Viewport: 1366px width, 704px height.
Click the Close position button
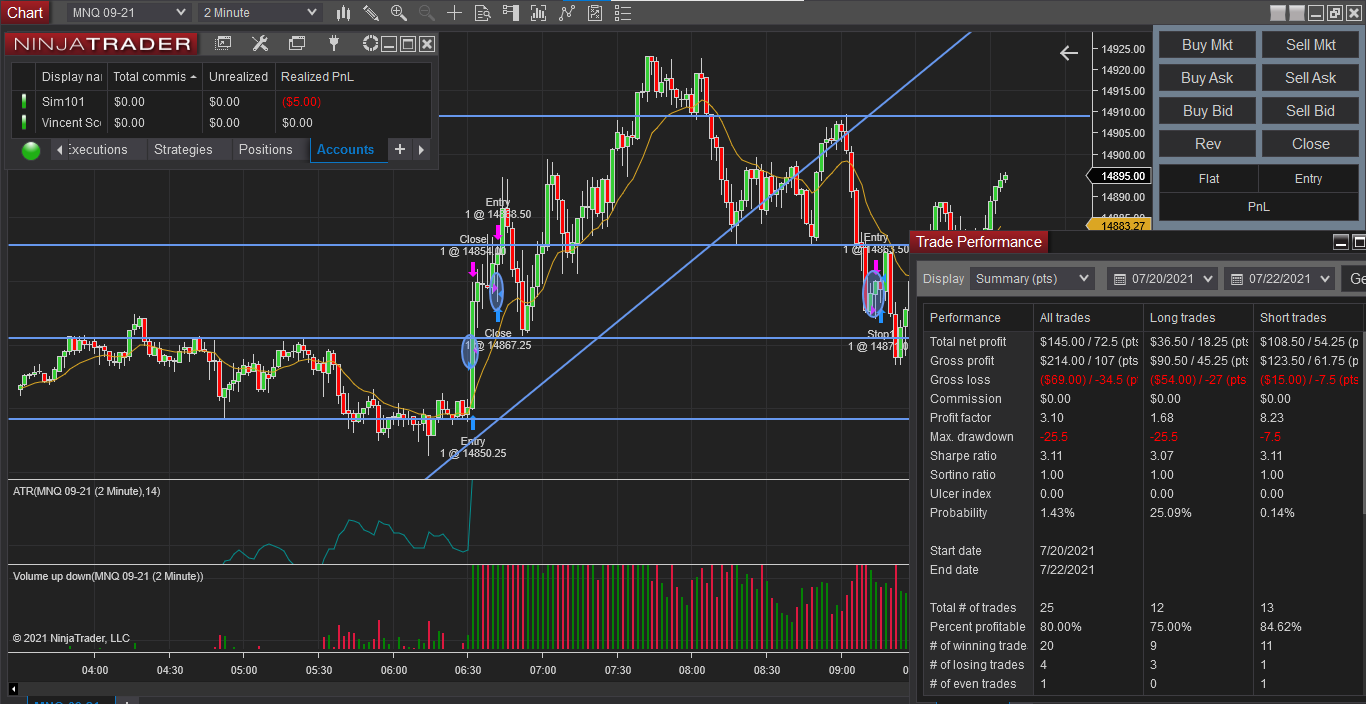pos(1310,144)
